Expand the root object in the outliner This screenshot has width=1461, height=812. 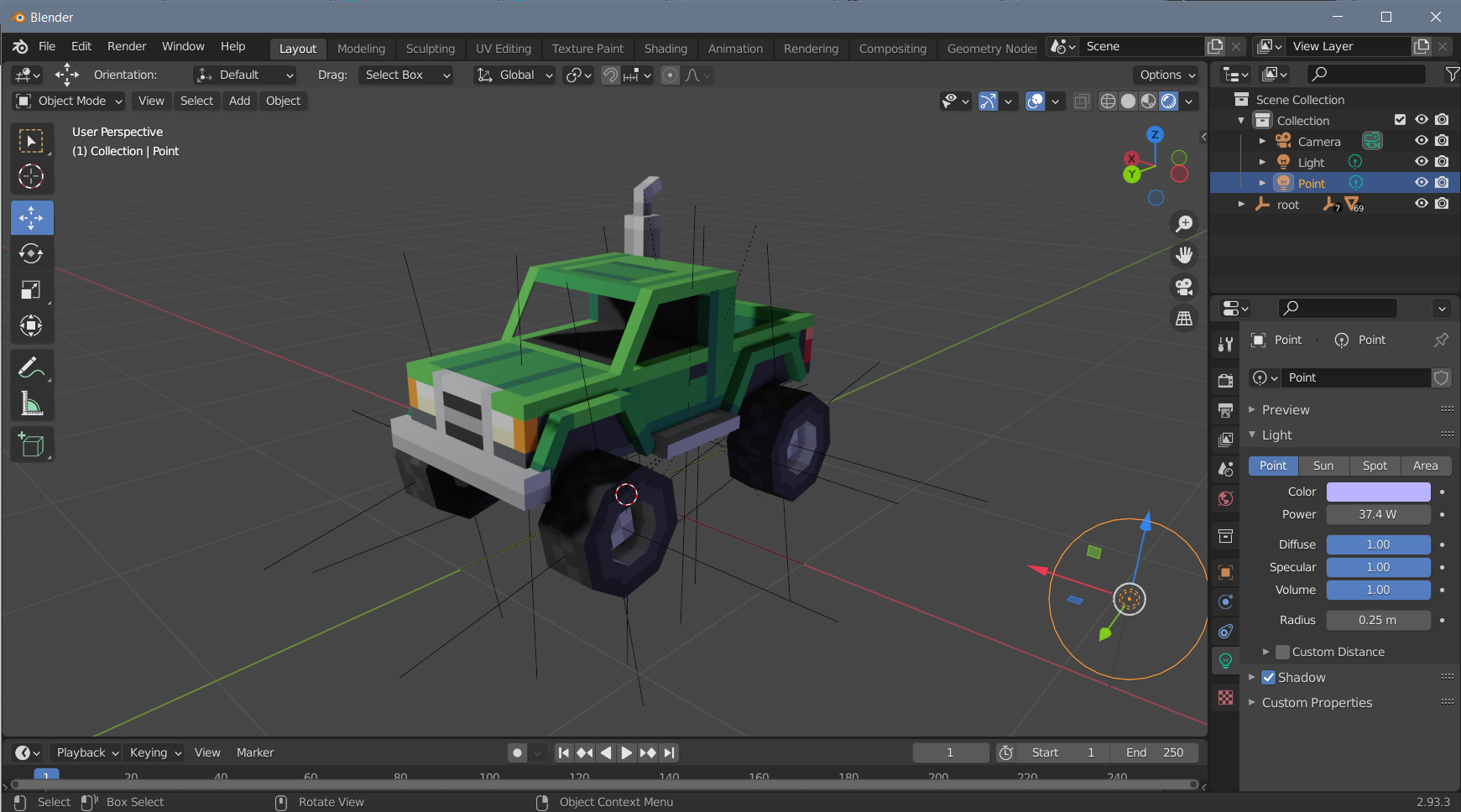[x=1243, y=204]
